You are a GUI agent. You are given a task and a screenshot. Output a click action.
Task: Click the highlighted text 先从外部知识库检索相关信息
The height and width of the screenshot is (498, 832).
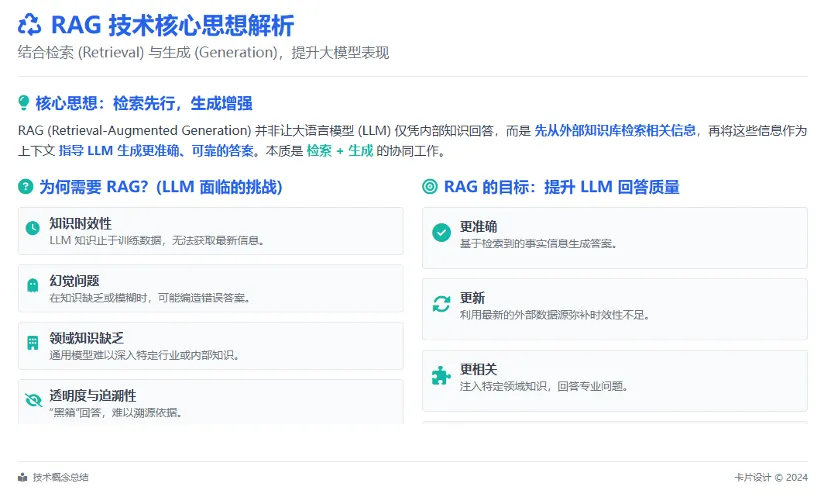(x=615, y=130)
